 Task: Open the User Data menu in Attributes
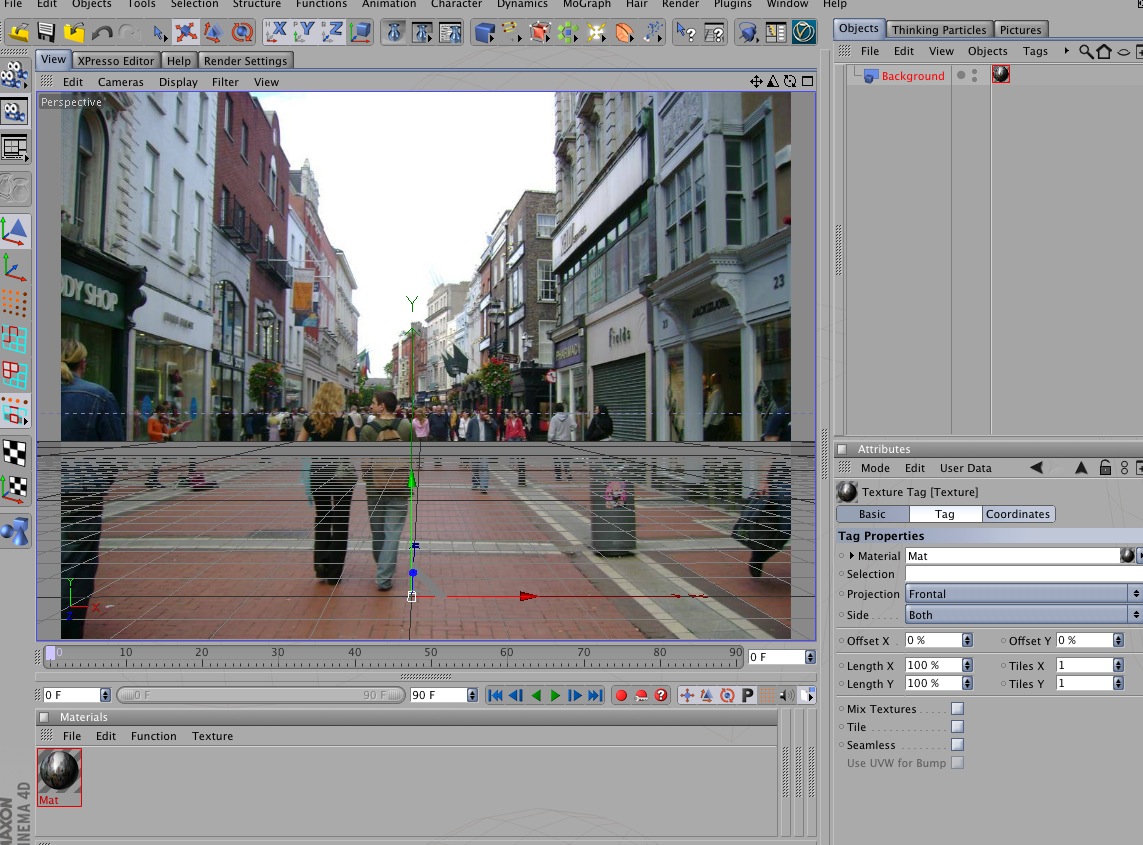965,468
